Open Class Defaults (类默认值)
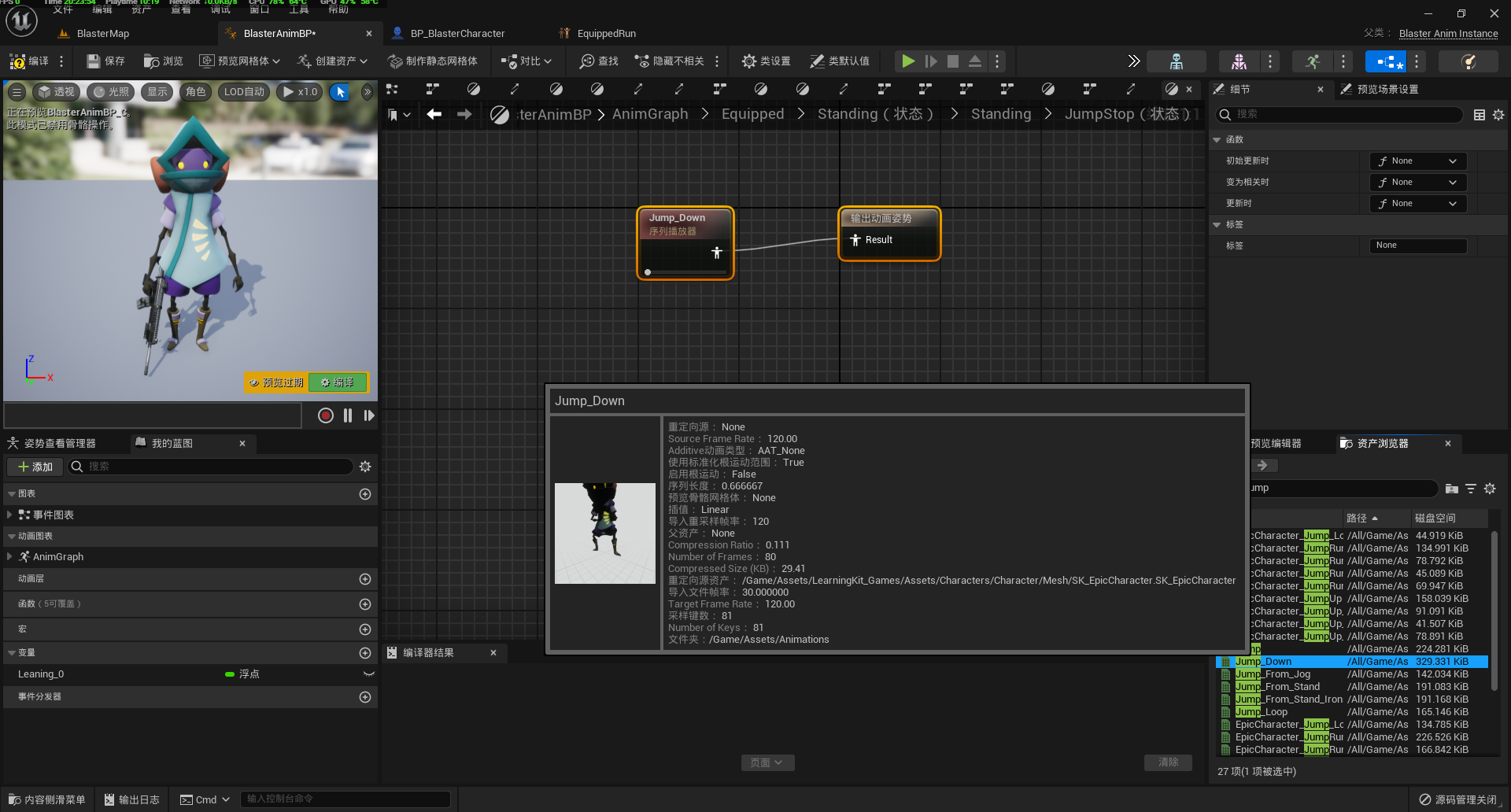The height and width of the screenshot is (812, 1511). click(x=840, y=61)
